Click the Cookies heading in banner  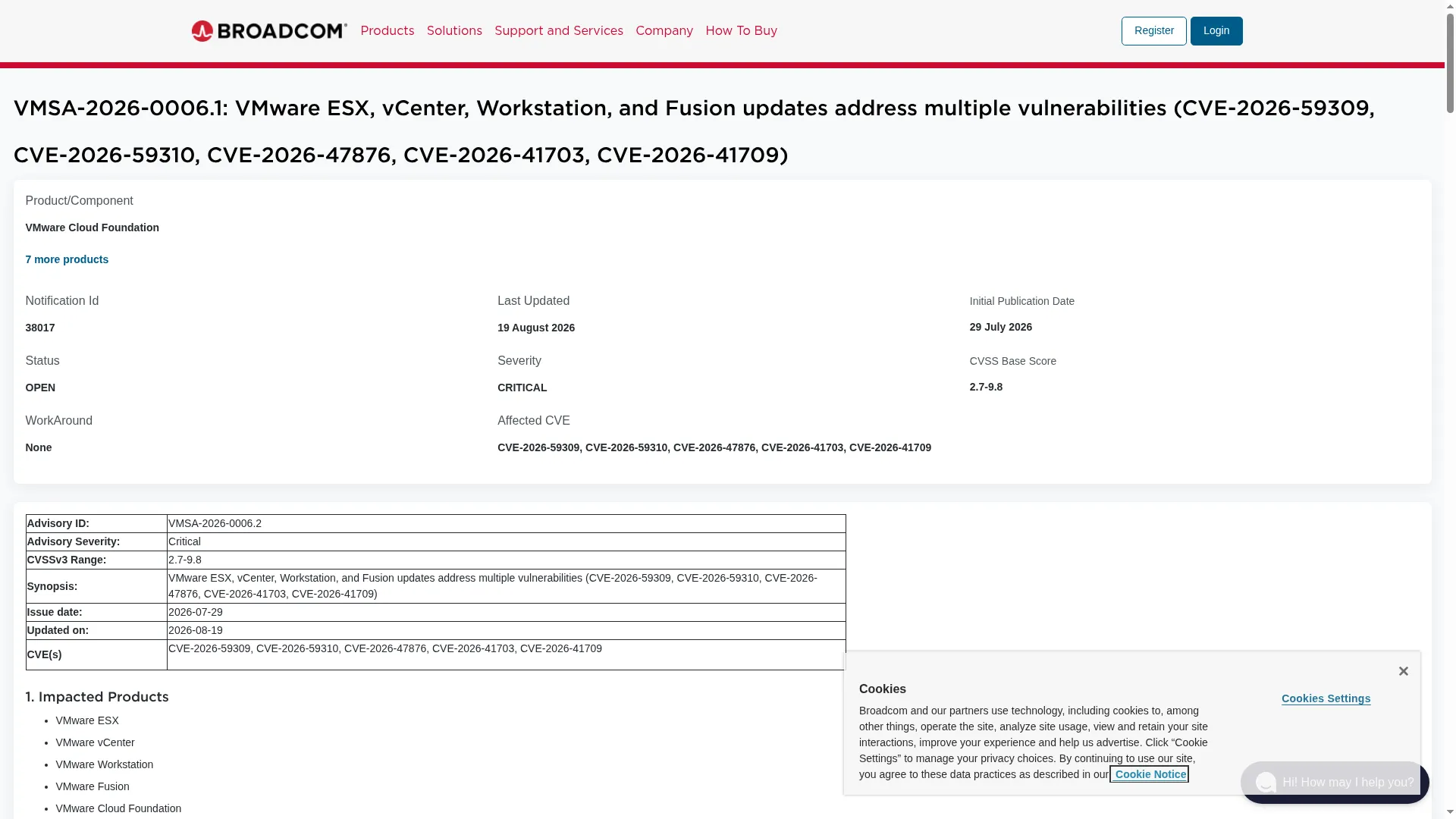tap(883, 689)
